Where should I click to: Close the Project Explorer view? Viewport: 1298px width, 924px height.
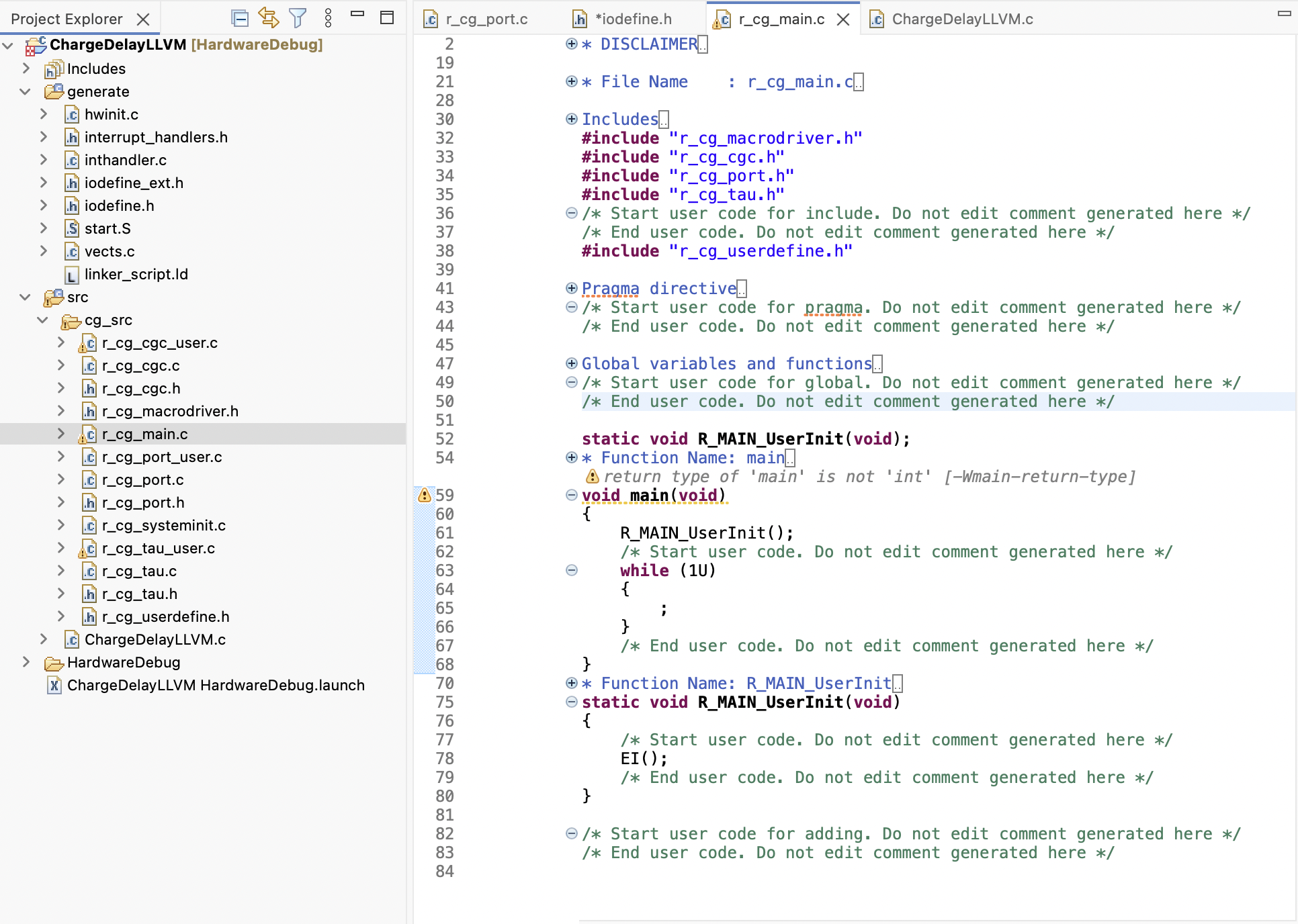click(144, 19)
